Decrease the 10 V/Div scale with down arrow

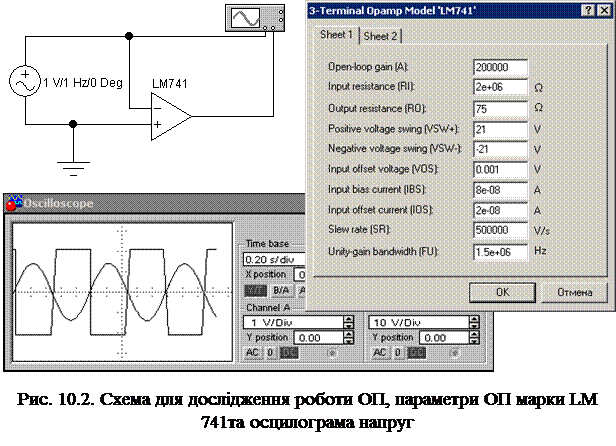pyautogui.click(x=474, y=325)
